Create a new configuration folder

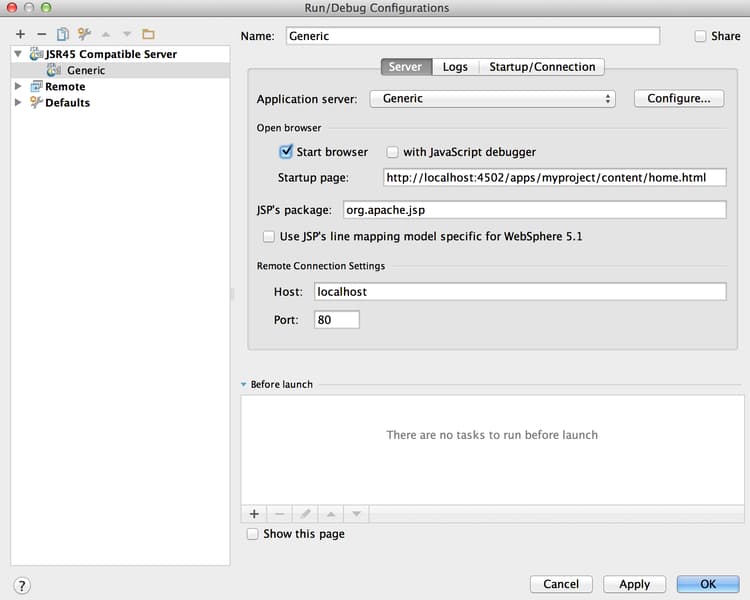click(x=148, y=34)
